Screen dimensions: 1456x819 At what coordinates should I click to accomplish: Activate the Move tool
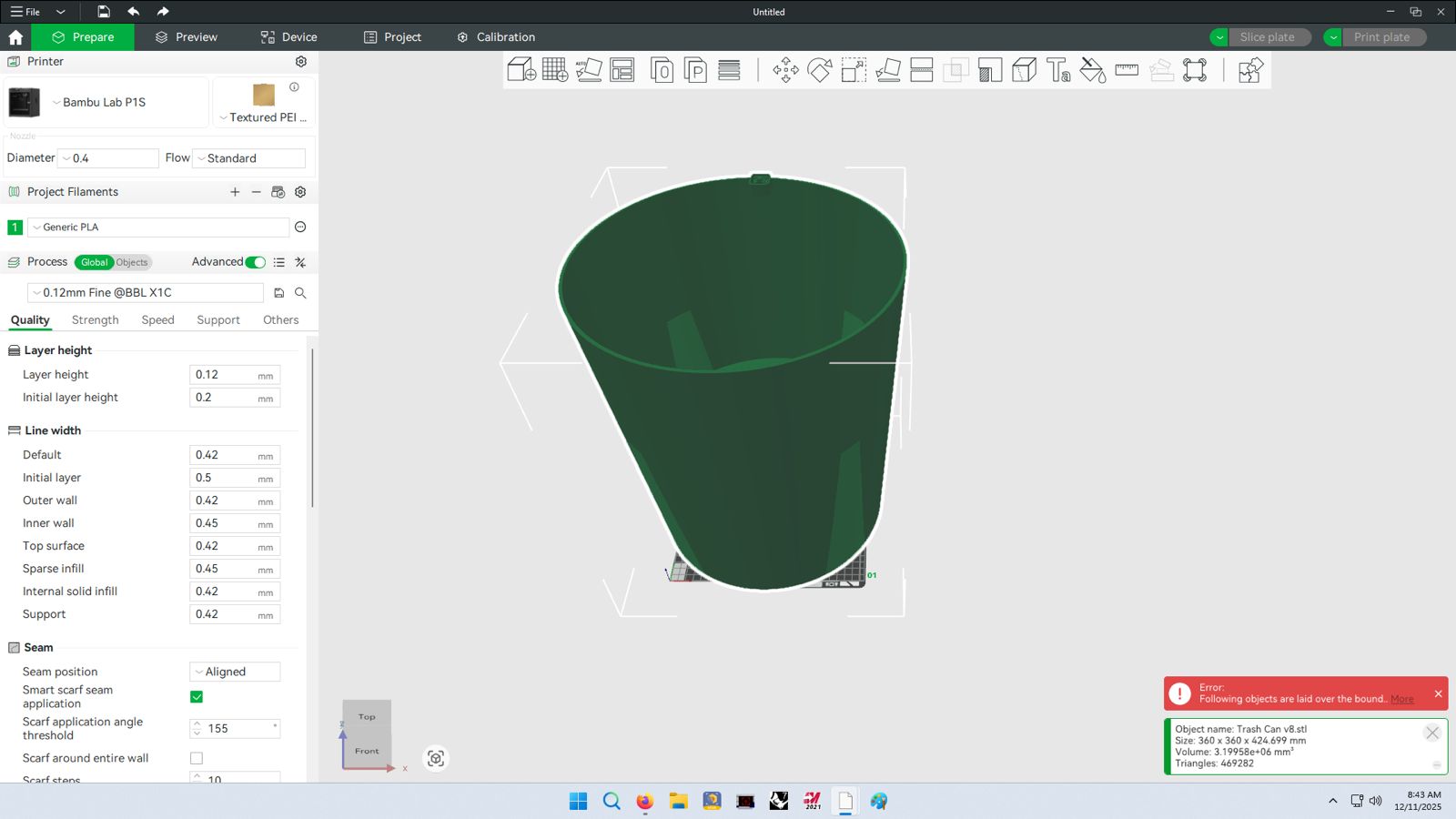click(x=785, y=70)
